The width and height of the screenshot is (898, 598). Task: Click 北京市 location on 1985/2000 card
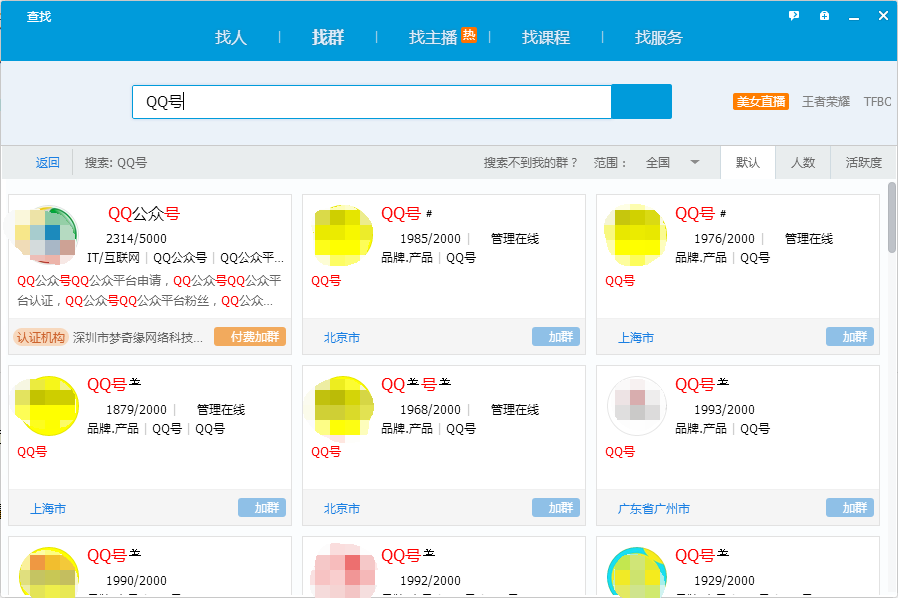point(342,338)
